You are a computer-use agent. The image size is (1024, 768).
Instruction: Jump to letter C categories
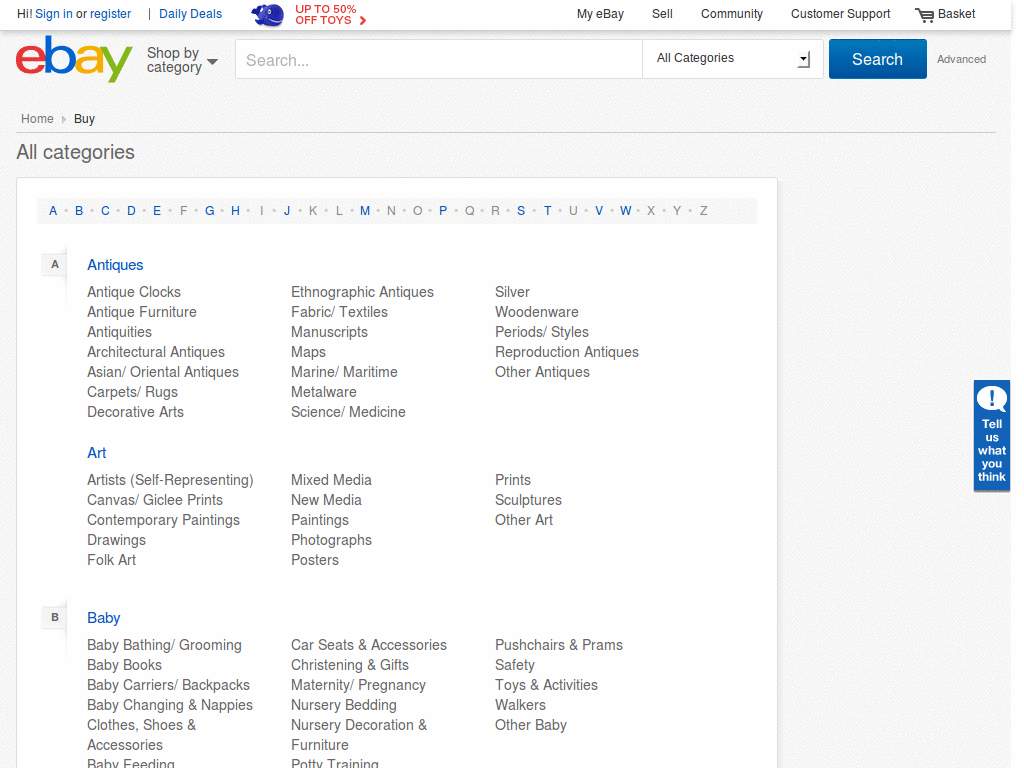pos(105,210)
